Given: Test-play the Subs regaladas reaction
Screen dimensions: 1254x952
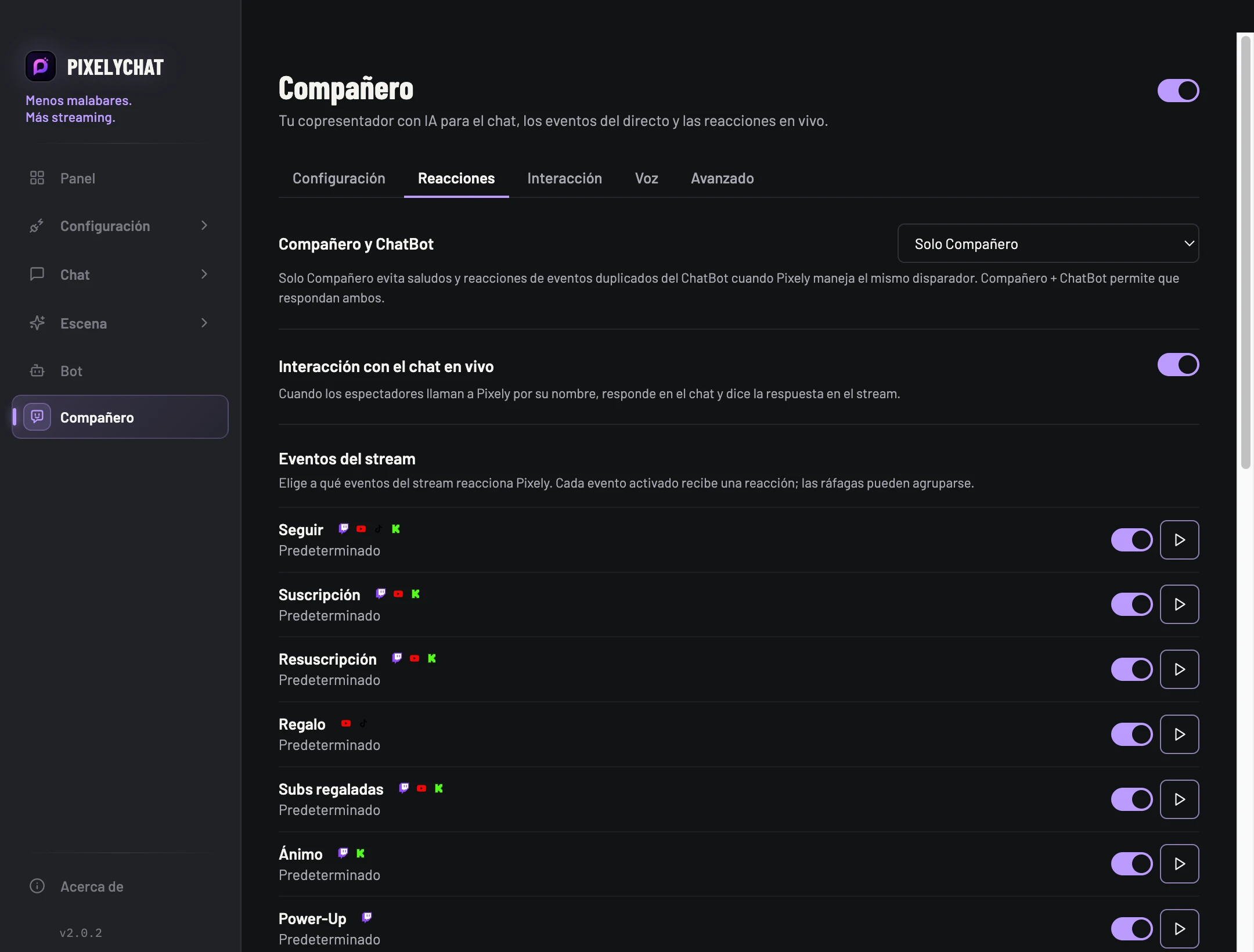Looking at the screenshot, I should coord(1179,799).
